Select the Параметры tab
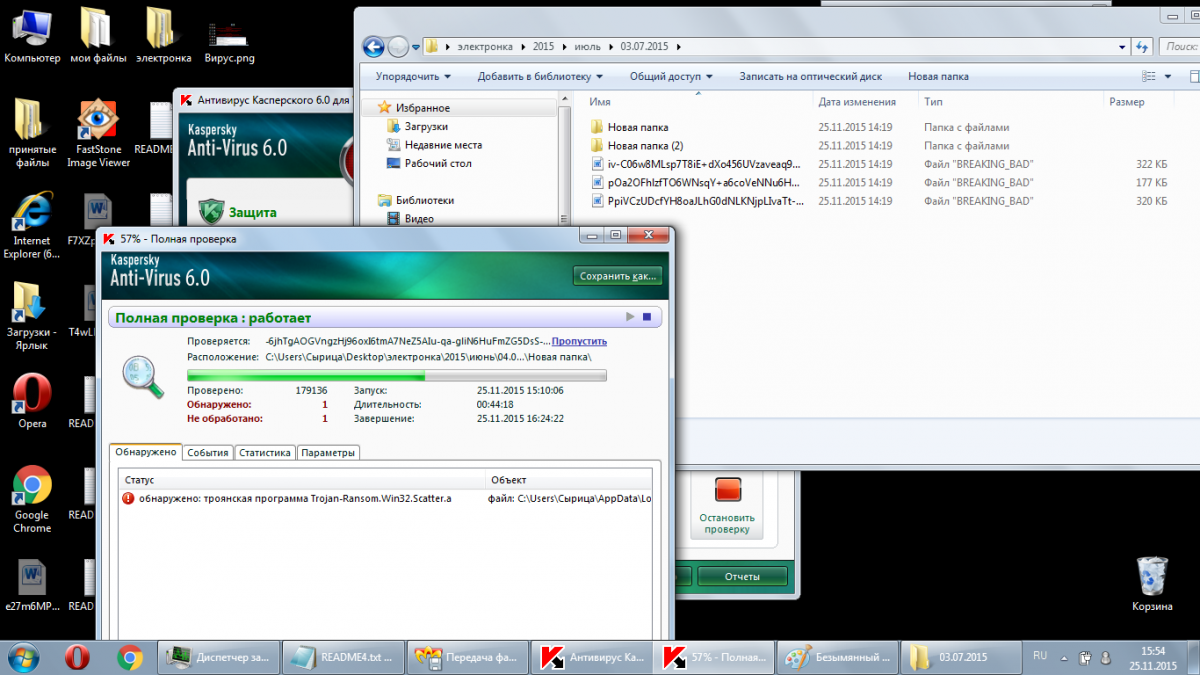This screenshot has width=1200, height=675. [328, 452]
